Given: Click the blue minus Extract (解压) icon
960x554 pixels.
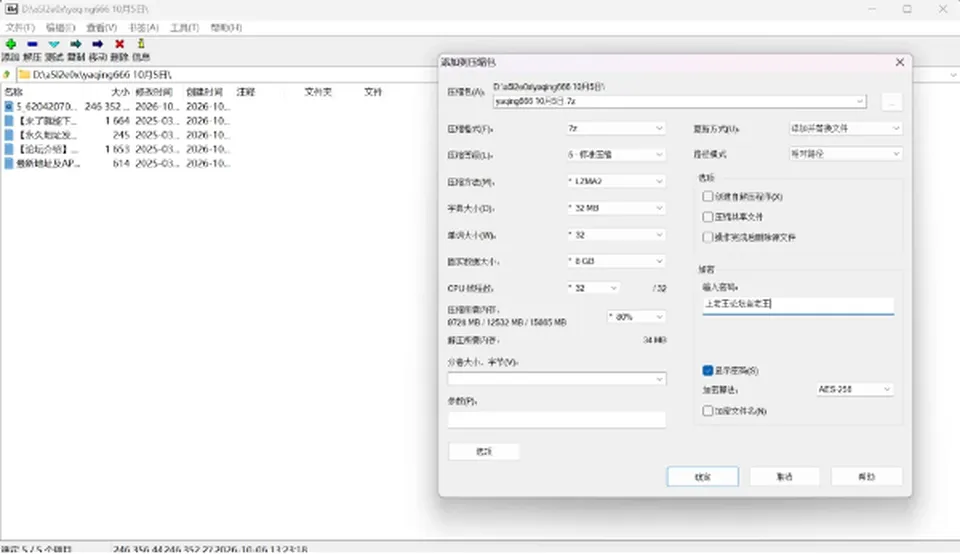Looking at the screenshot, I should coord(32,44).
